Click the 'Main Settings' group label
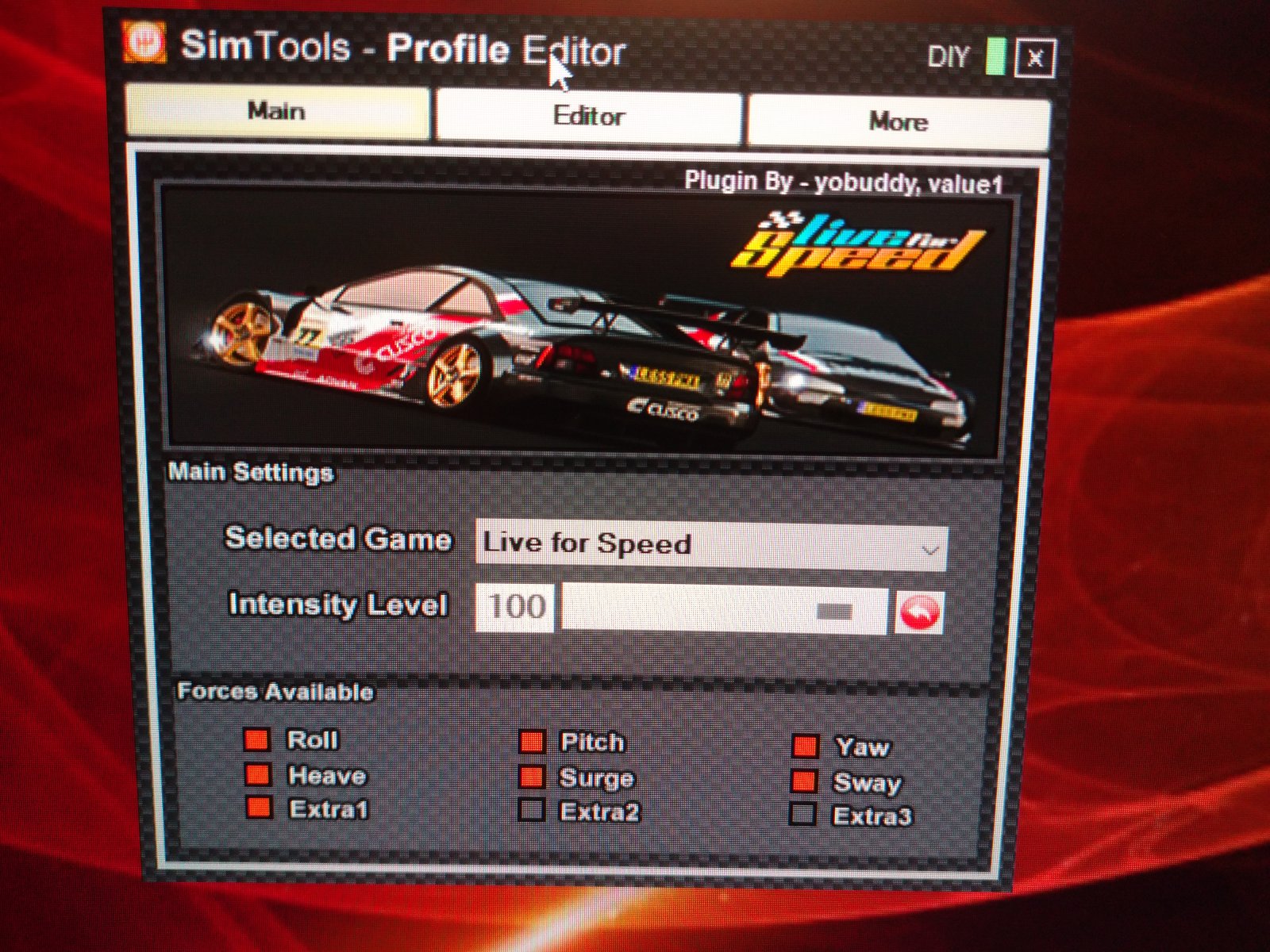The height and width of the screenshot is (952, 1270). click(x=251, y=472)
